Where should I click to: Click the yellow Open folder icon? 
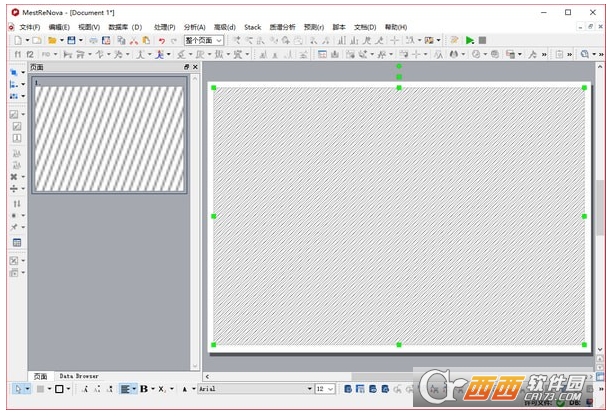pyautogui.click(x=52, y=40)
